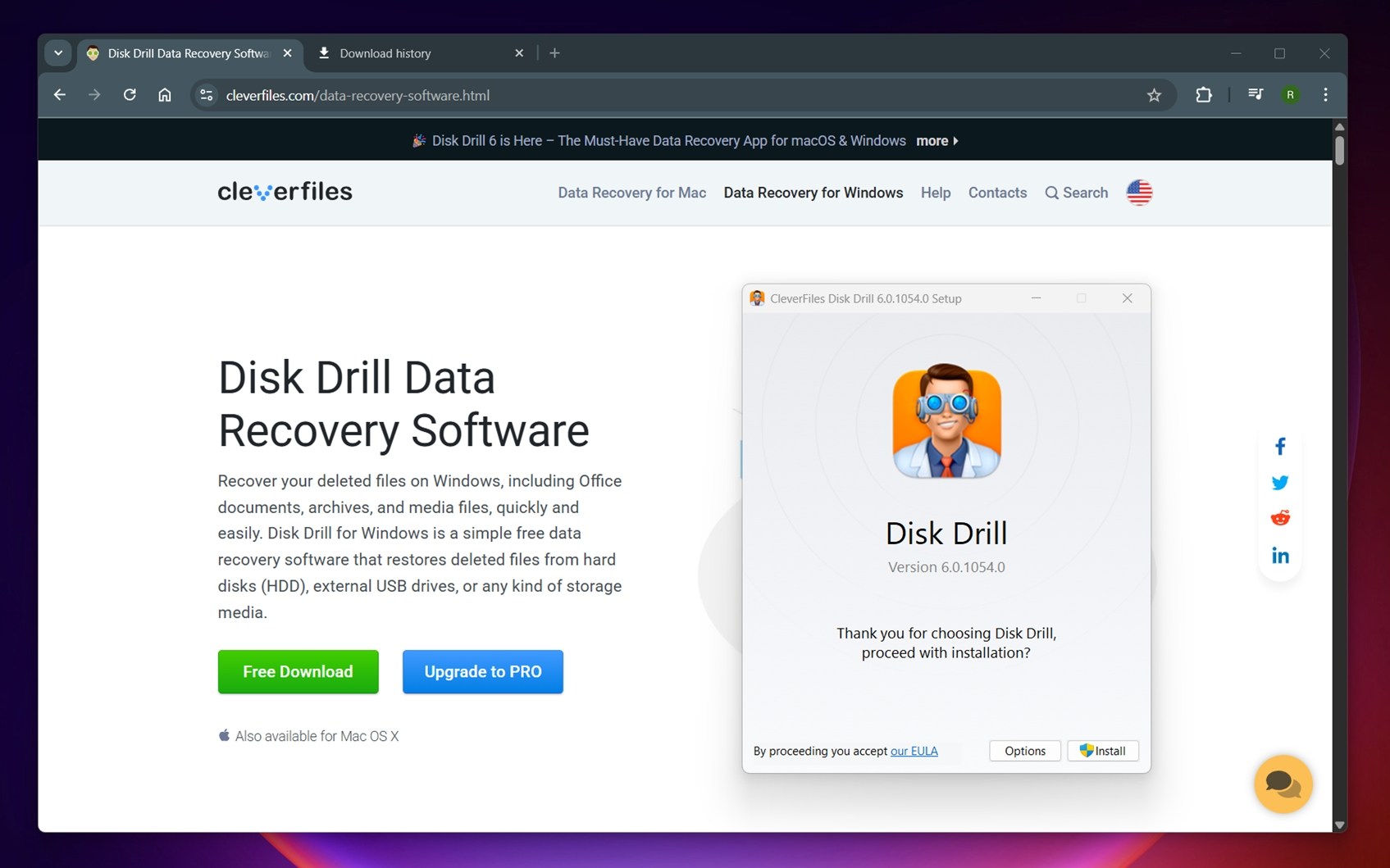Open the browser extensions puzzle icon
The width and height of the screenshot is (1390, 868).
(1203, 95)
